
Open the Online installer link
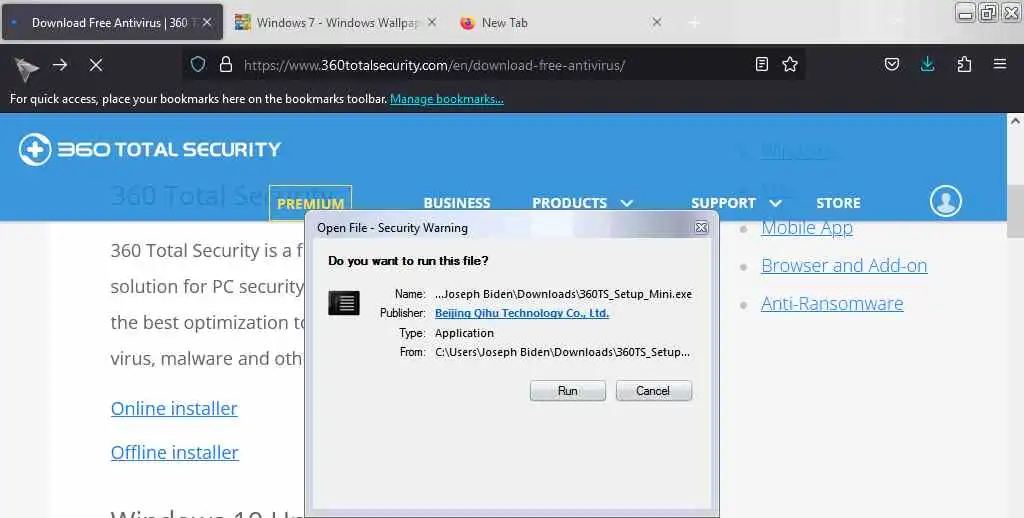[174, 408]
